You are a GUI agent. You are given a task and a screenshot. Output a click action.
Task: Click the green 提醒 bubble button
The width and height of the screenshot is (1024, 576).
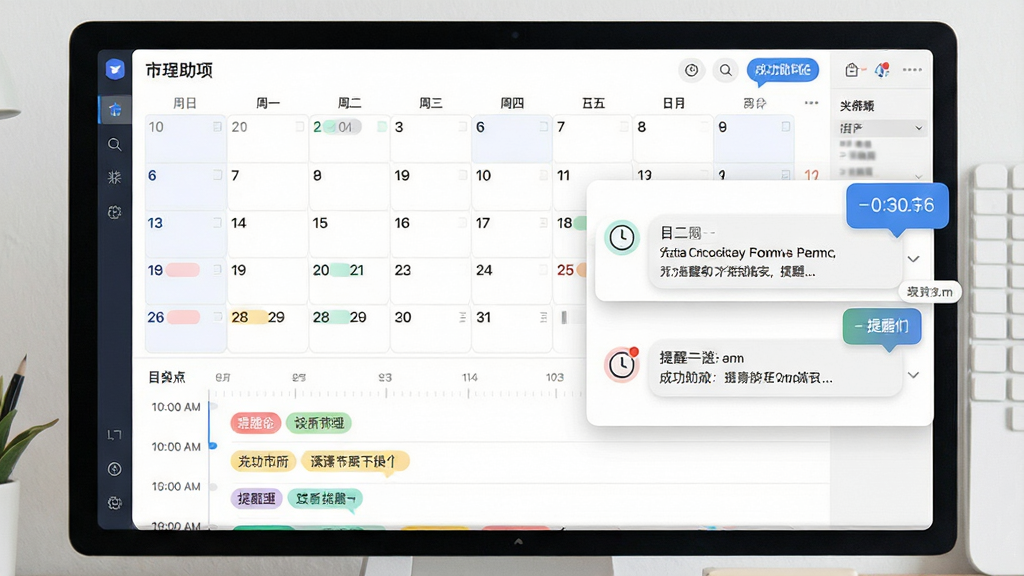[x=882, y=326]
